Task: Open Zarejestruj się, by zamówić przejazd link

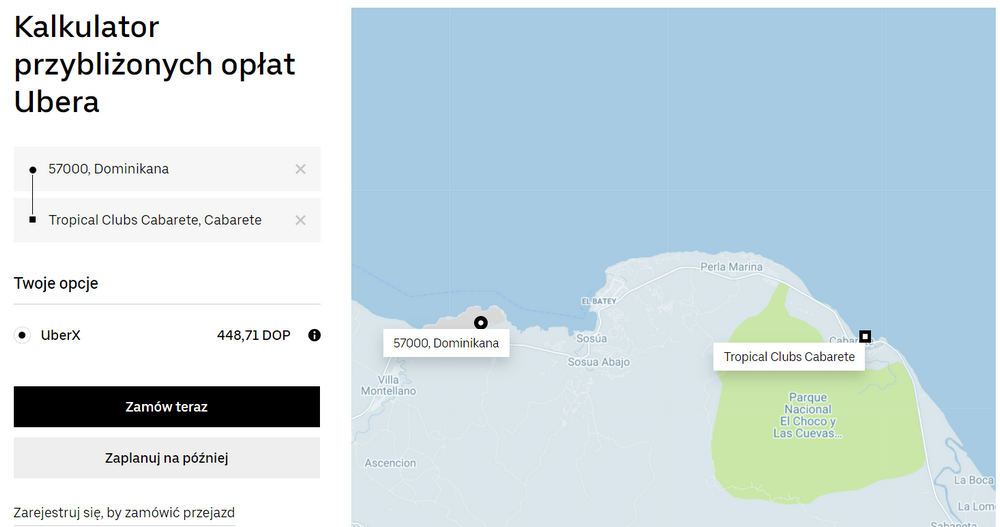Action: (124, 513)
